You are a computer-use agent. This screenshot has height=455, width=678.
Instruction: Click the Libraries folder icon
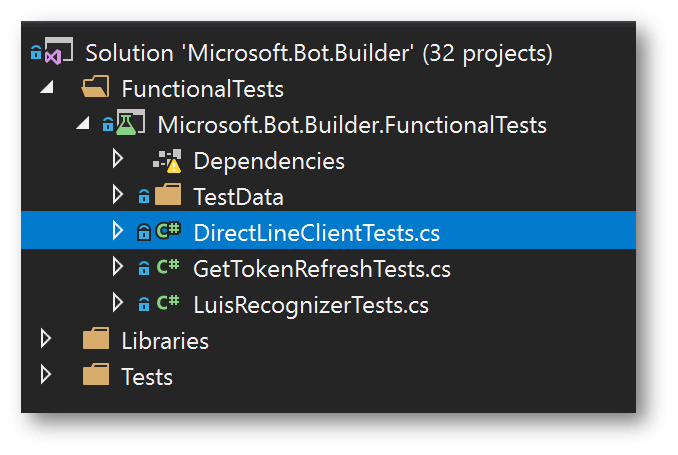pyautogui.click(x=96, y=341)
